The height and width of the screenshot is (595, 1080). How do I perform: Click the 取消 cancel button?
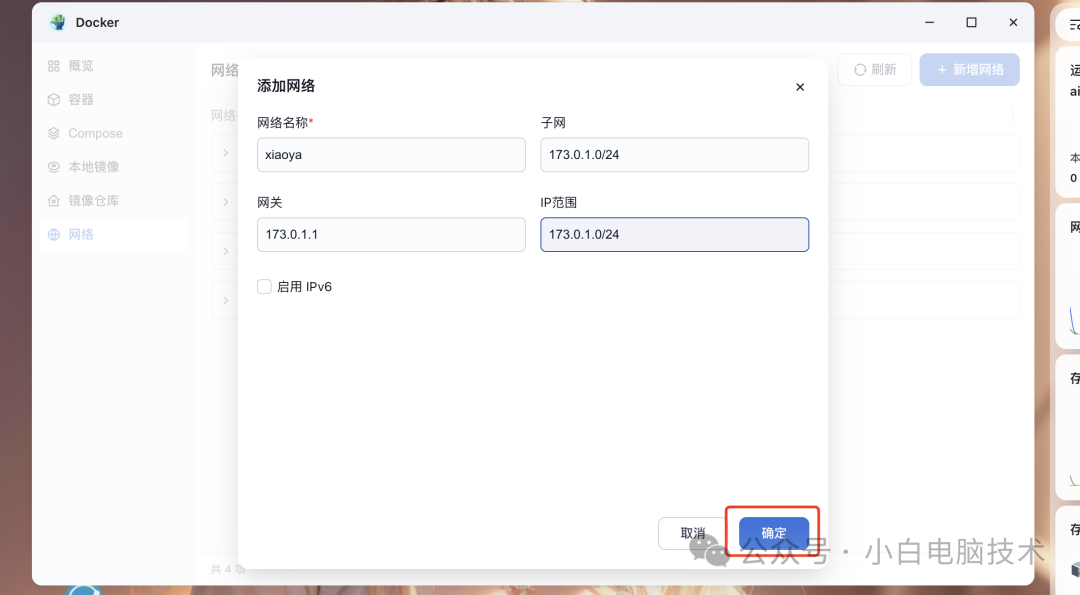(692, 533)
